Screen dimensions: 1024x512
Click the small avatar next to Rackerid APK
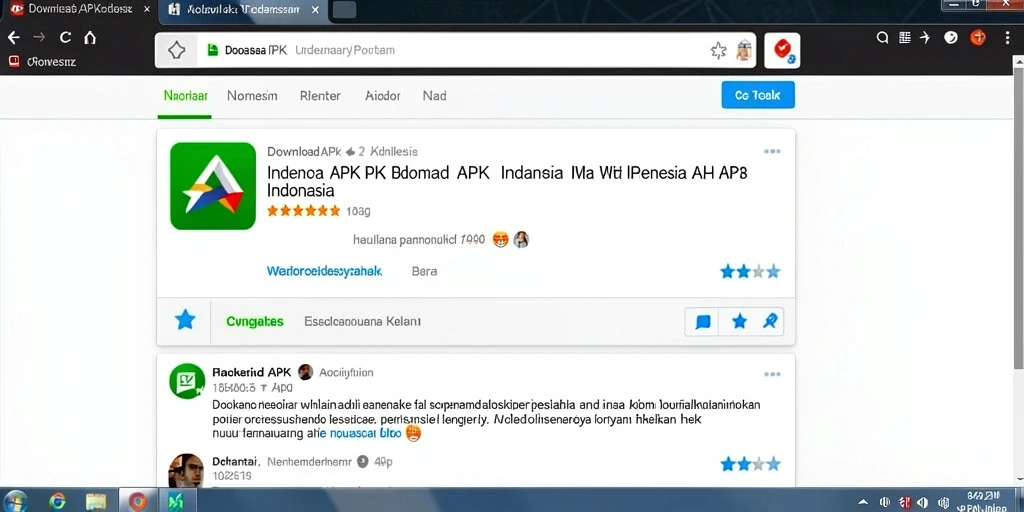click(x=305, y=372)
